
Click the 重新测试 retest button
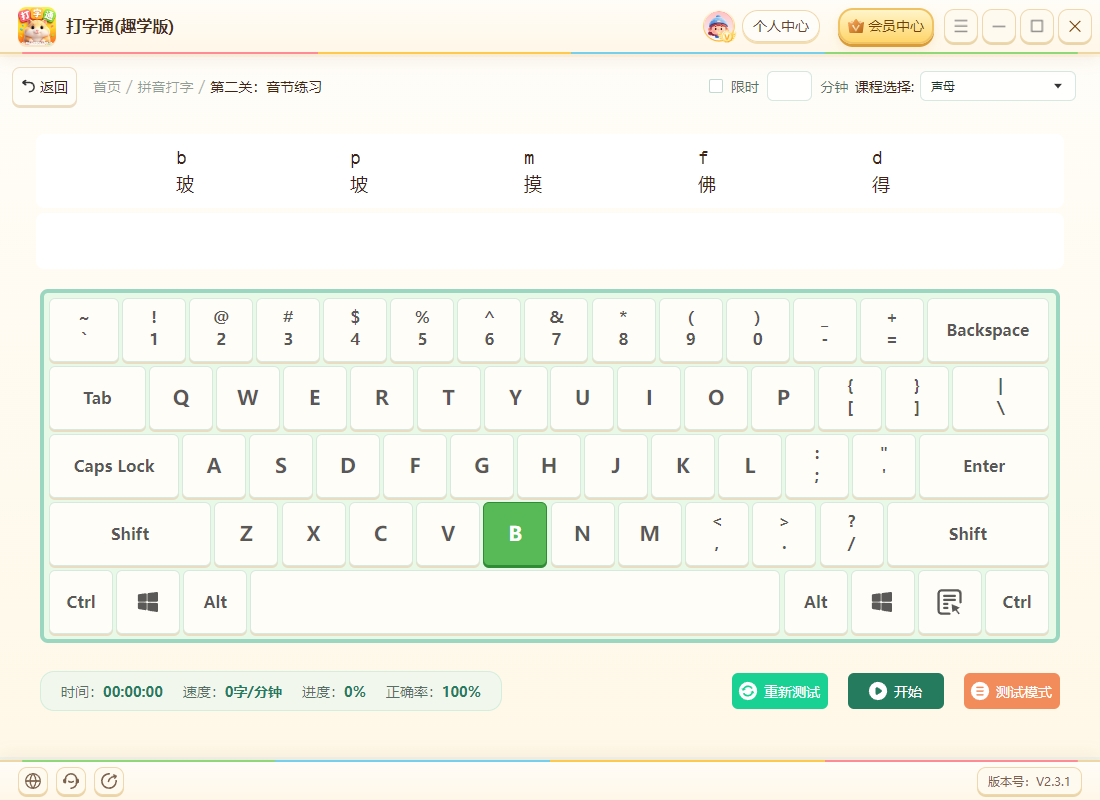780,691
